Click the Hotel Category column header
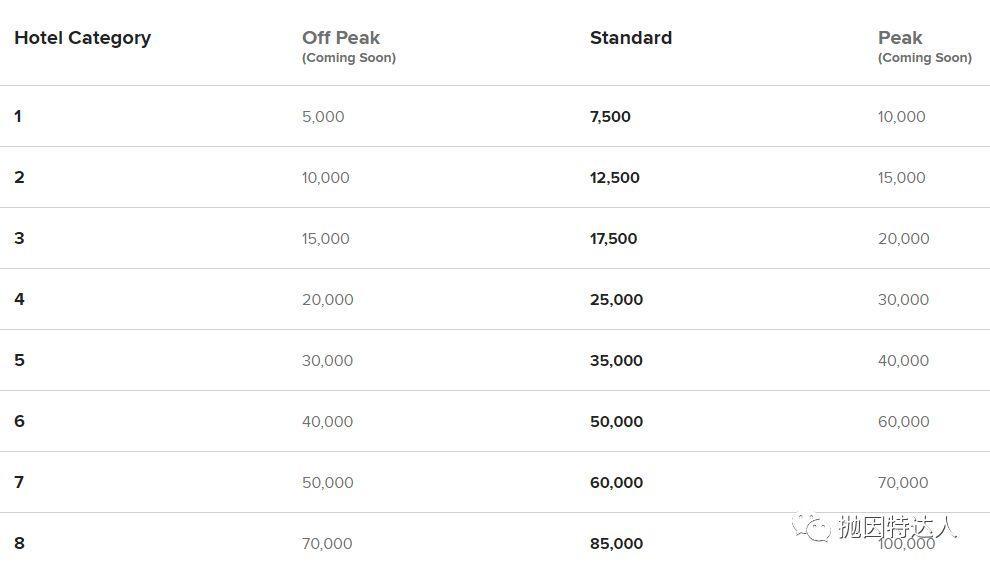This screenshot has height=571, width=990. pyautogui.click(x=82, y=38)
